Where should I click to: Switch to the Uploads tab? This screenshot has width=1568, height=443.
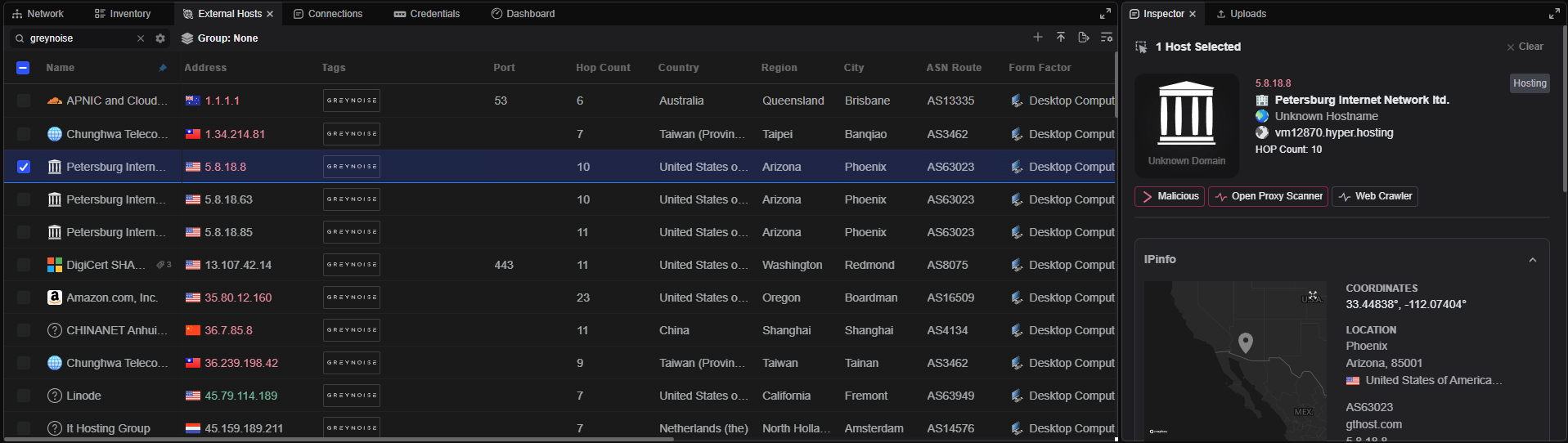1241,14
